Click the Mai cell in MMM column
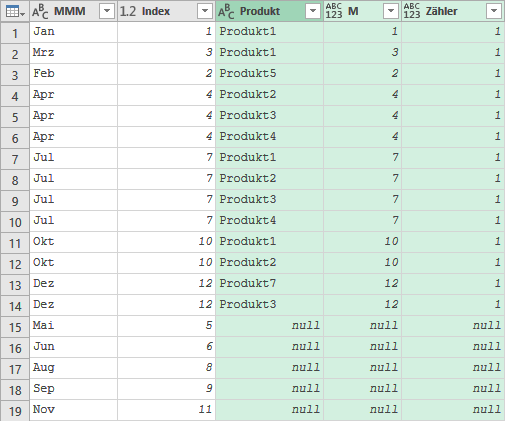The image size is (505, 421). point(73,326)
